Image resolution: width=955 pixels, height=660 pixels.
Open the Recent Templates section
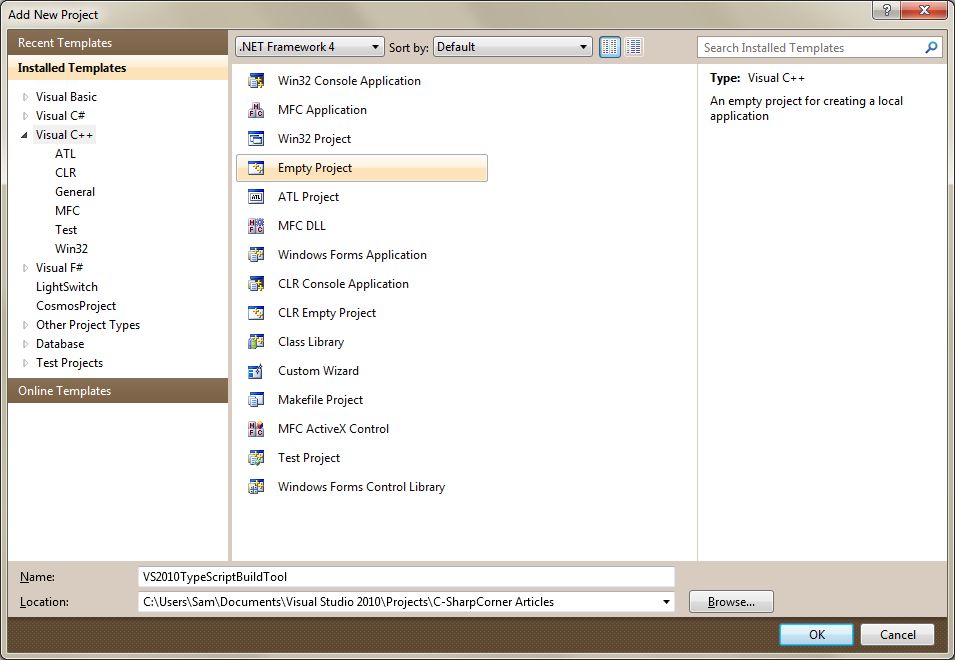tap(118, 43)
